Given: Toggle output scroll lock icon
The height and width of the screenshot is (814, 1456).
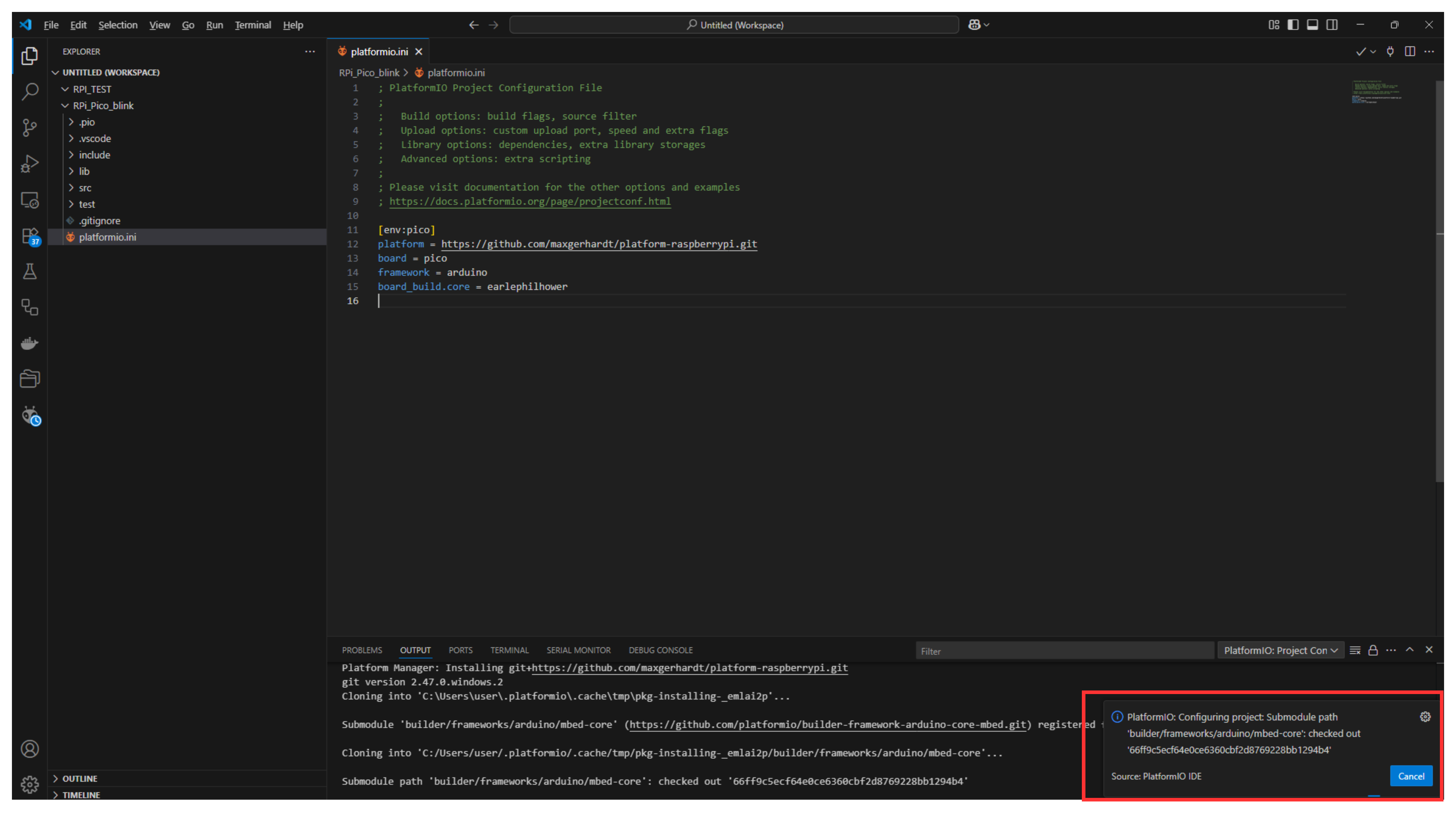Looking at the screenshot, I should (1373, 650).
